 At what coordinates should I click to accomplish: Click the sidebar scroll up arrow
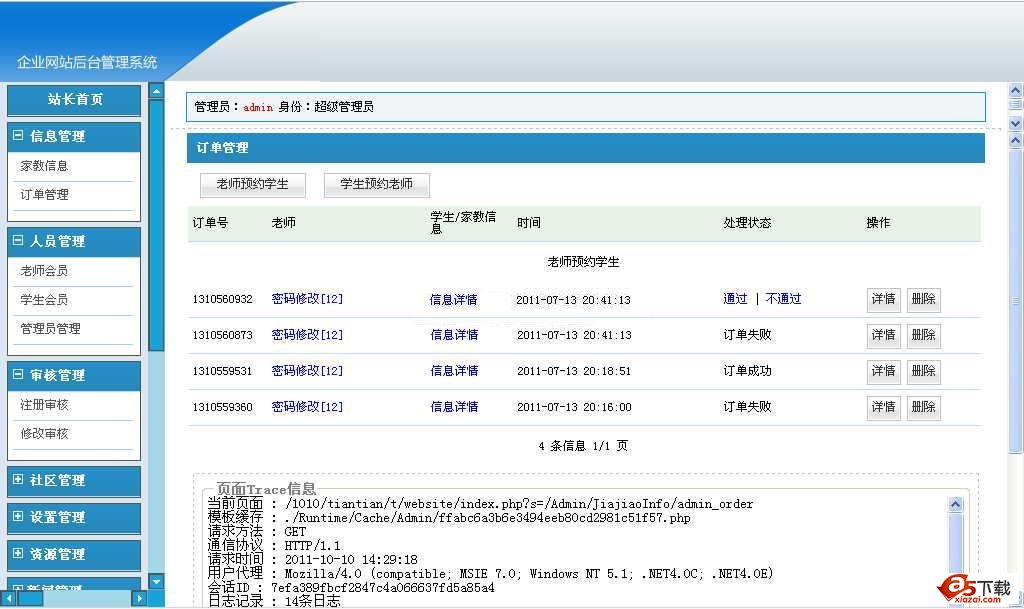[x=156, y=91]
